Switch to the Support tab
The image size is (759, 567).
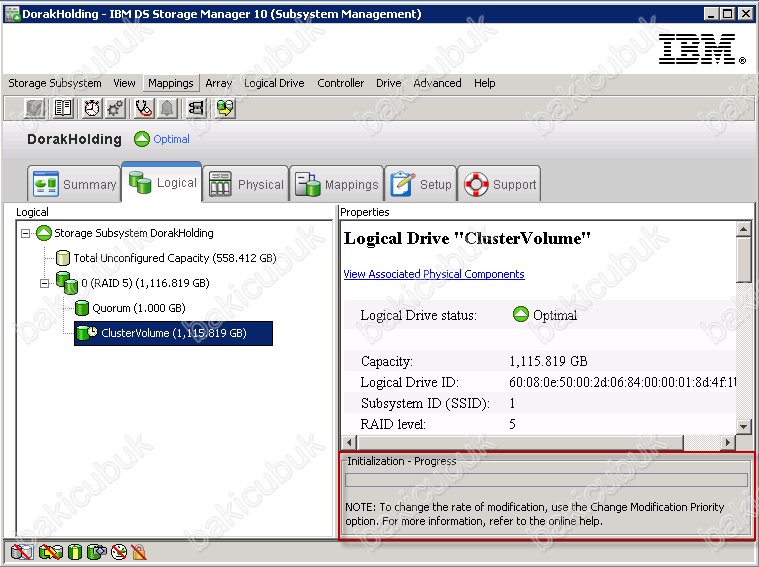pyautogui.click(x=499, y=184)
